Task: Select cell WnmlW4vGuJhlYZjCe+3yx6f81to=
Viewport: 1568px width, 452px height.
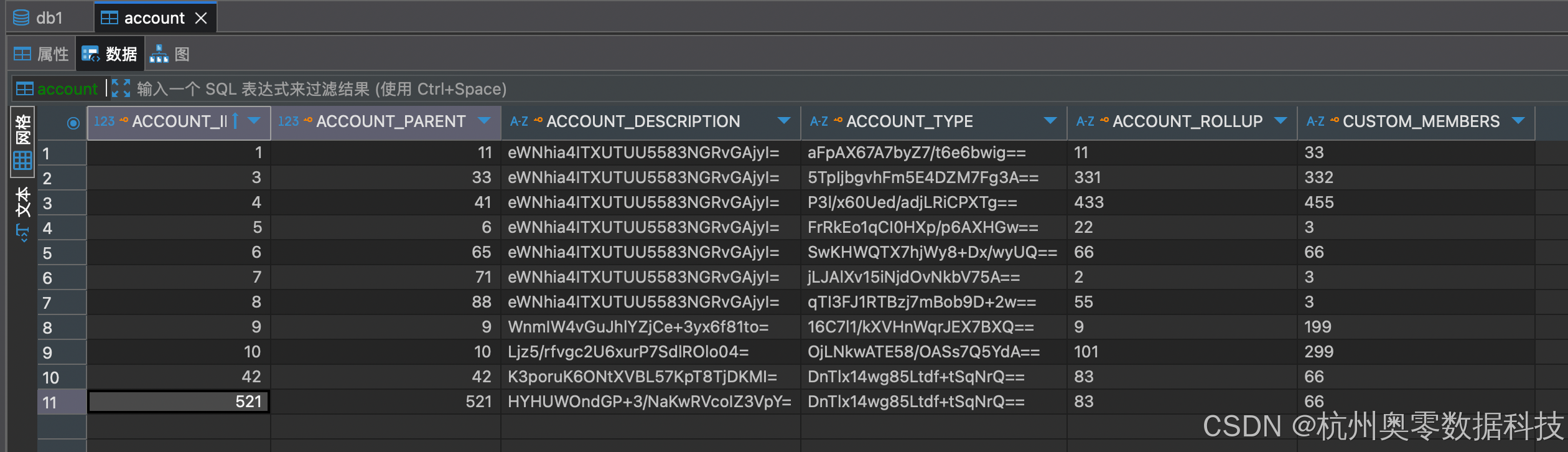Action: [x=651, y=327]
